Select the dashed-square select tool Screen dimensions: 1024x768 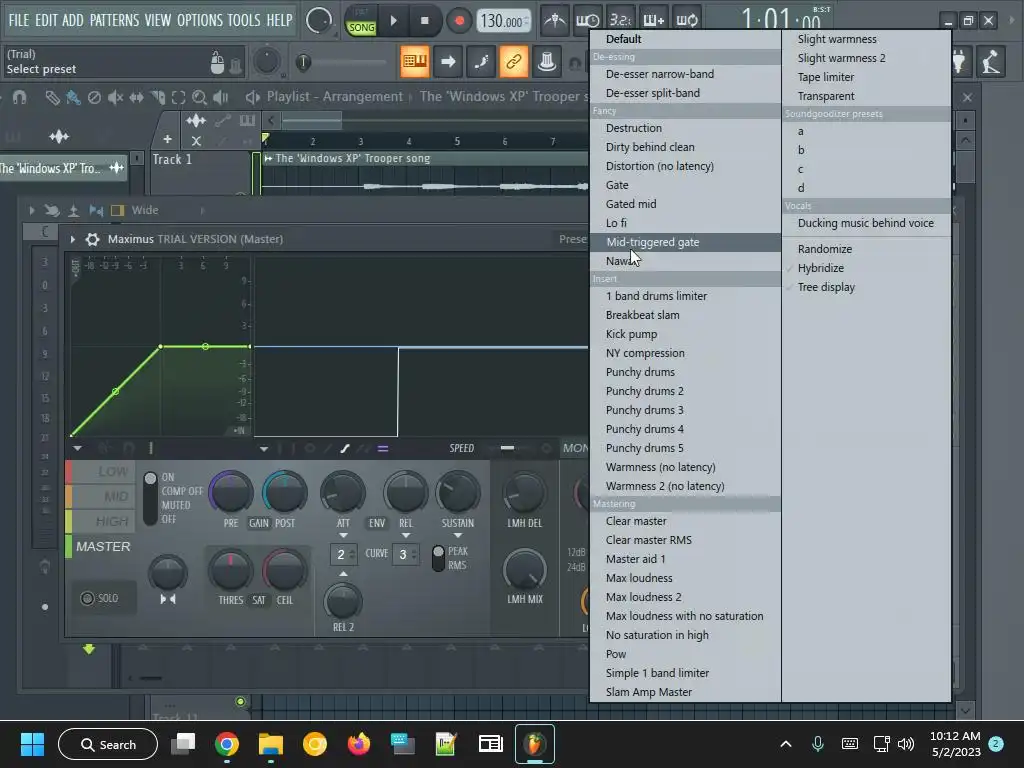(178, 98)
